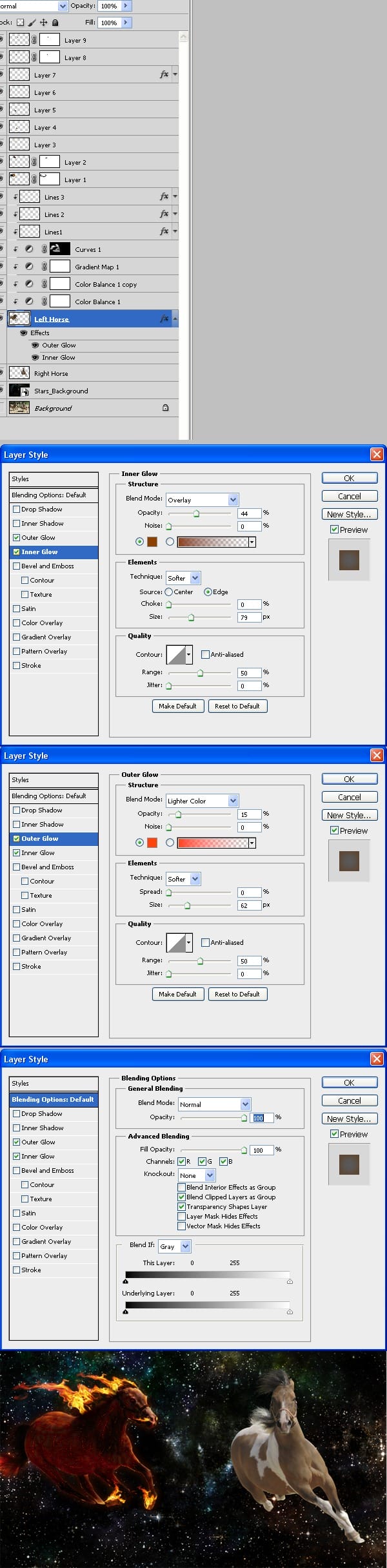Click the fx icon on Layer 7
The height and width of the screenshot is (1568, 387).
tap(164, 75)
